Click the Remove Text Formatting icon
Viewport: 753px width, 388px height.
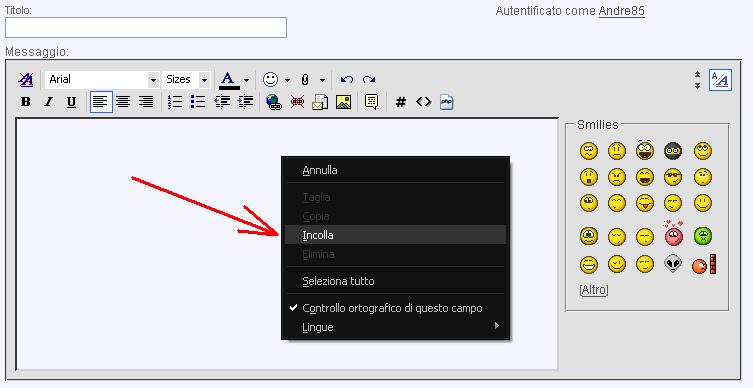click(x=25, y=79)
